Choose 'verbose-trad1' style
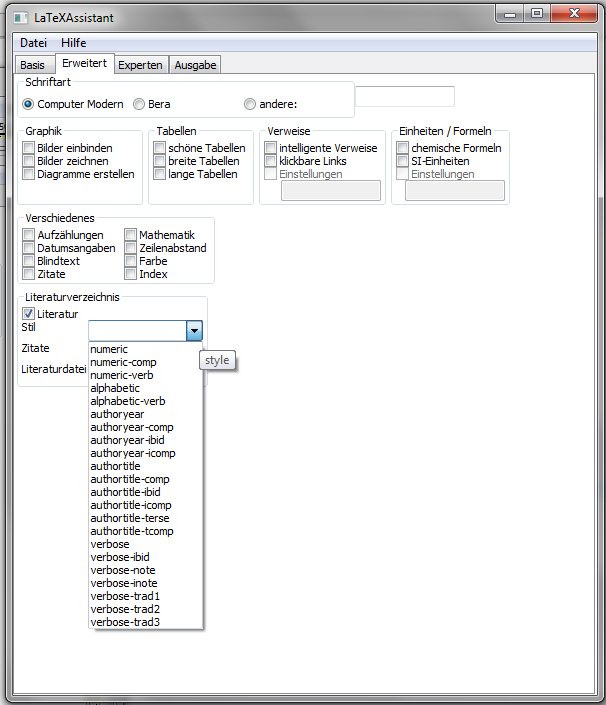606x705 pixels. 146,597
